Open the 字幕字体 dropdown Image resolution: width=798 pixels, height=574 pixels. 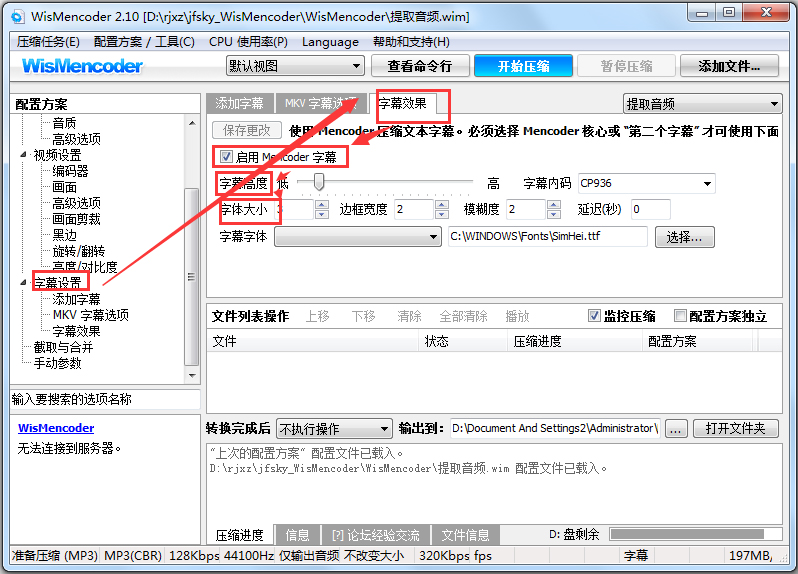click(358, 237)
